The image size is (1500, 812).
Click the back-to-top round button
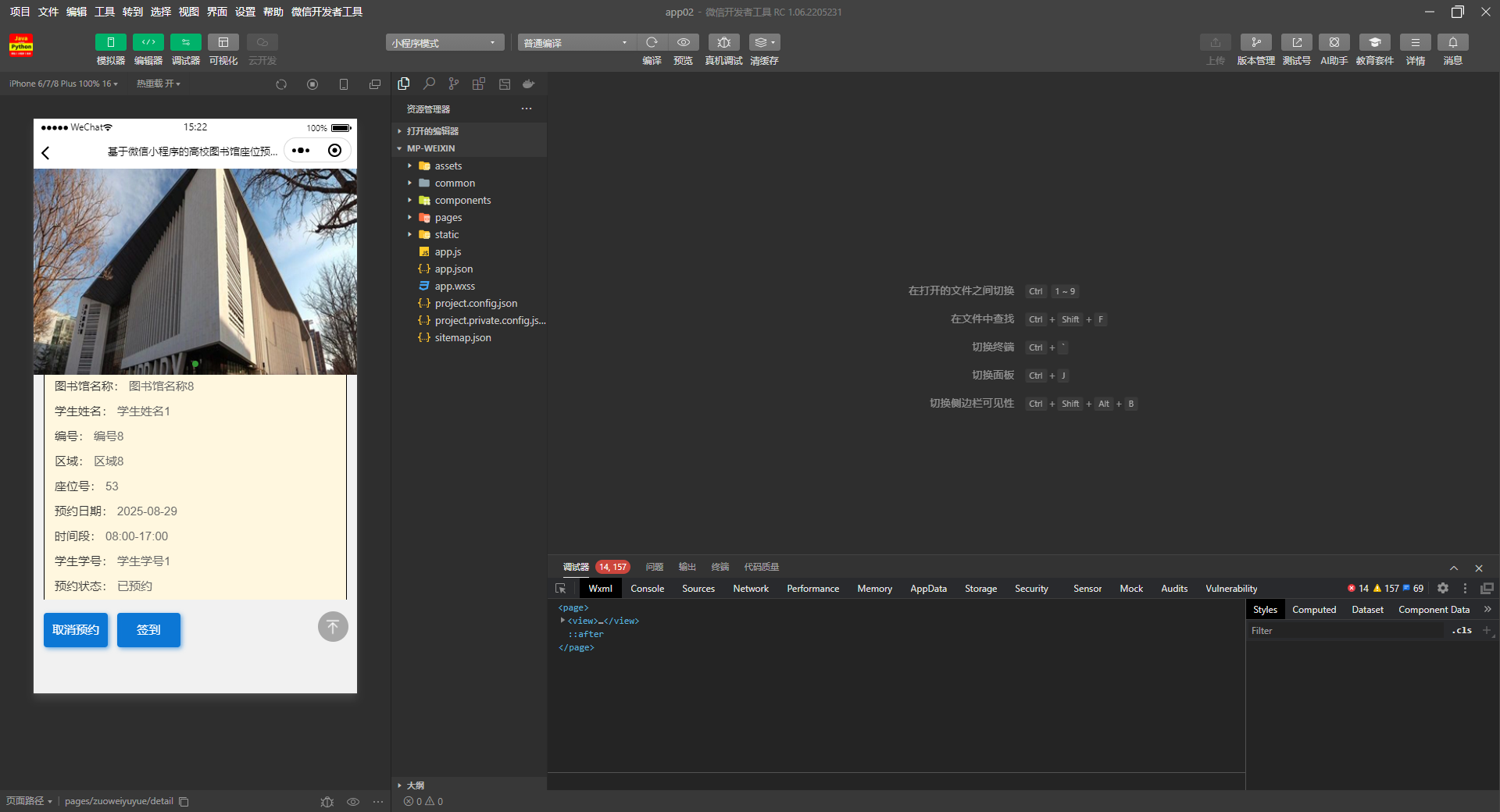point(333,626)
